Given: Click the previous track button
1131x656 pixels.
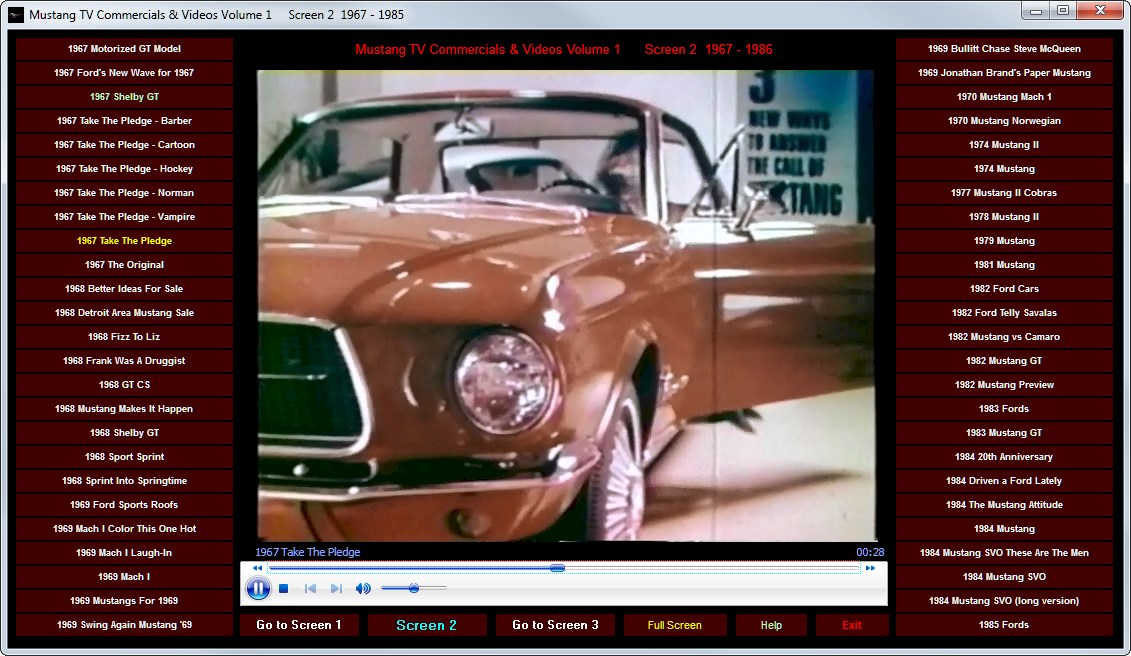Looking at the screenshot, I should pyautogui.click(x=310, y=589).
